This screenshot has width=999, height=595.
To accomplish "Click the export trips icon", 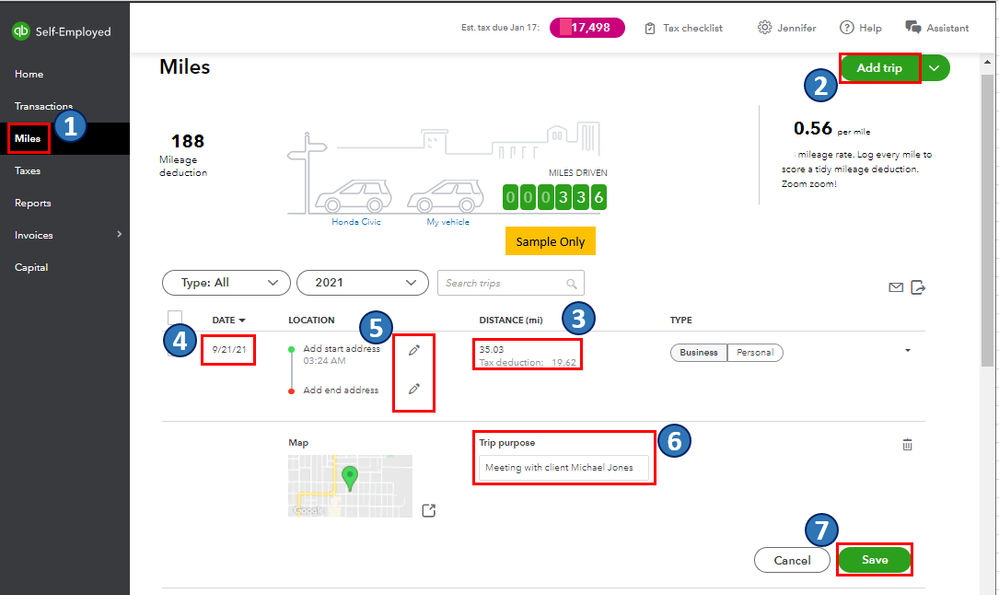I will (917, 287).
